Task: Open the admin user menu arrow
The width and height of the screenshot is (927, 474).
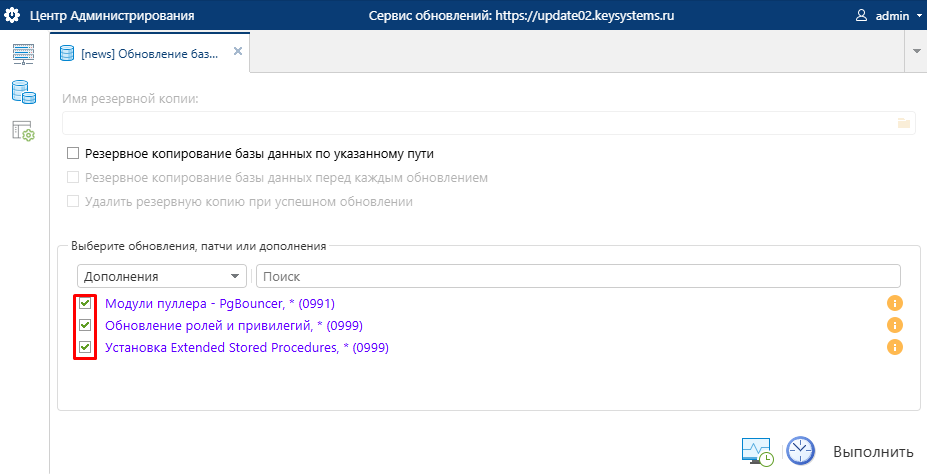Action: 919,17
